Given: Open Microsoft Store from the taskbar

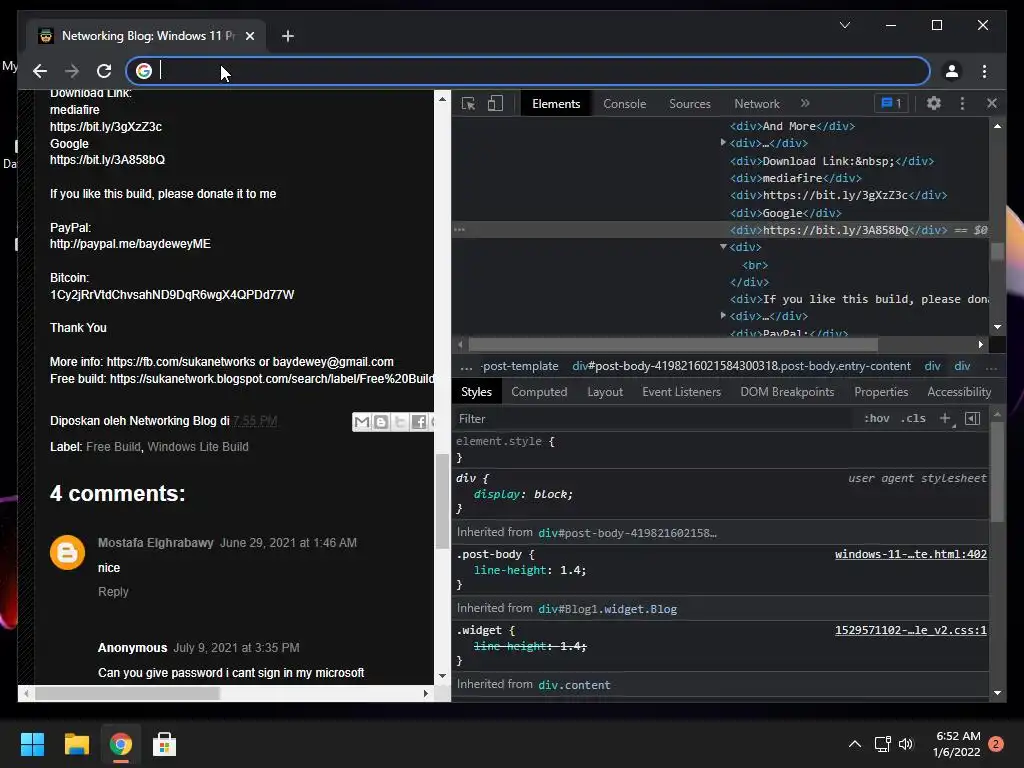Looking at the screenshot, I should pos(164,744).
